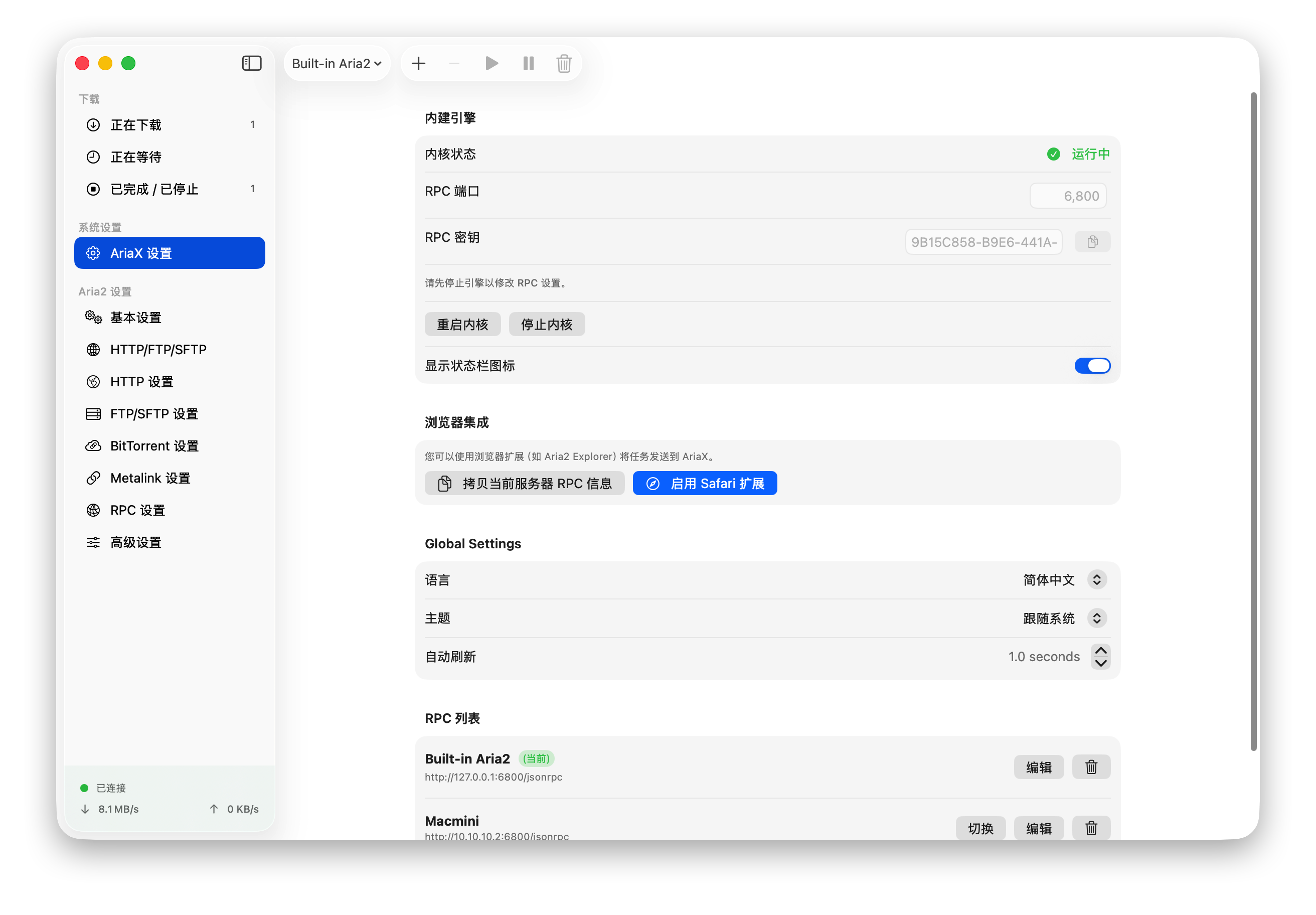
Task: Open the Built-in Aria2 server selector
Action: coord(337,63)
